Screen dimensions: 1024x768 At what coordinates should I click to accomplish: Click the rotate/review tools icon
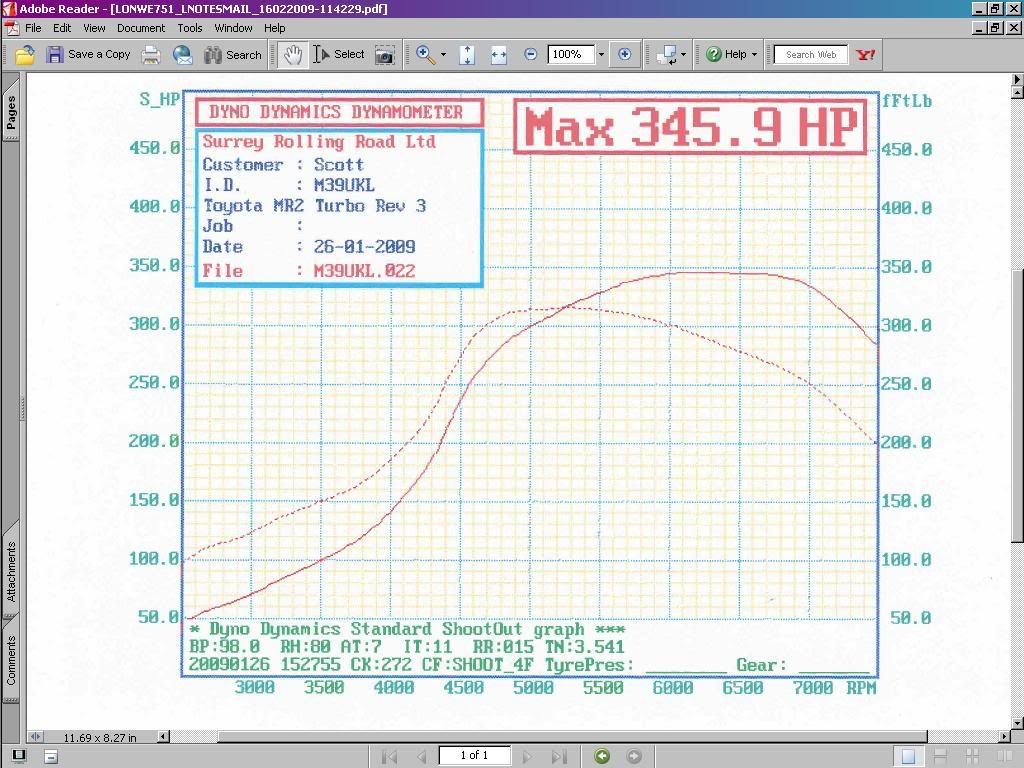coord(667,55)
